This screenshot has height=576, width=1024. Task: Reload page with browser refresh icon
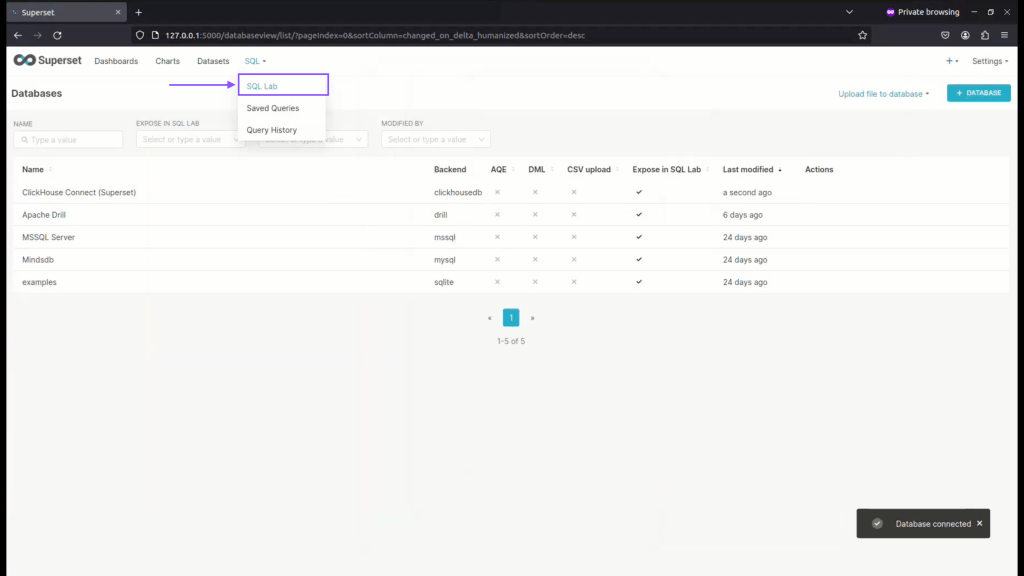[57, 35]
